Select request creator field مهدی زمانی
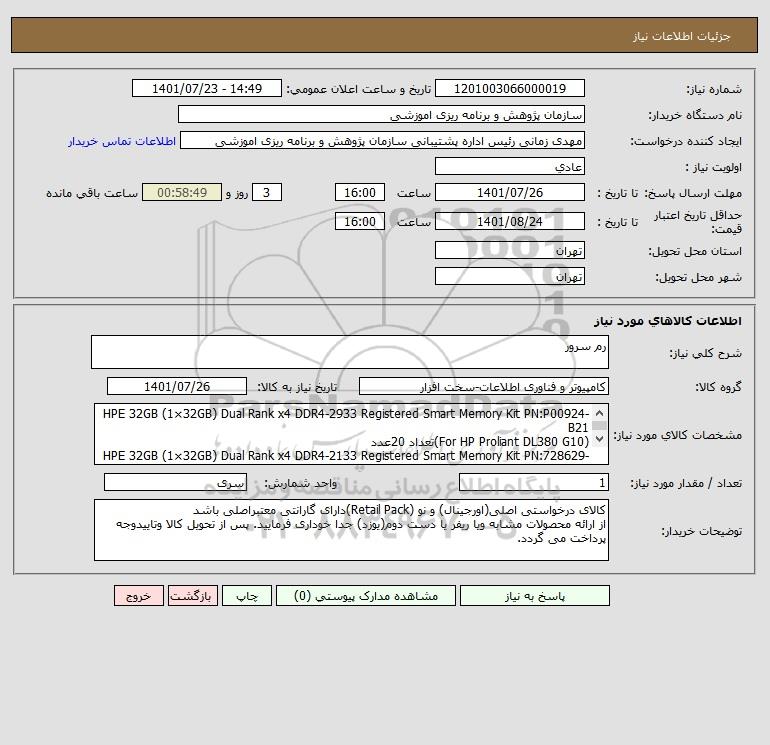Image resolution: width=770 pixels, height=745 pixels. (382, 140)
